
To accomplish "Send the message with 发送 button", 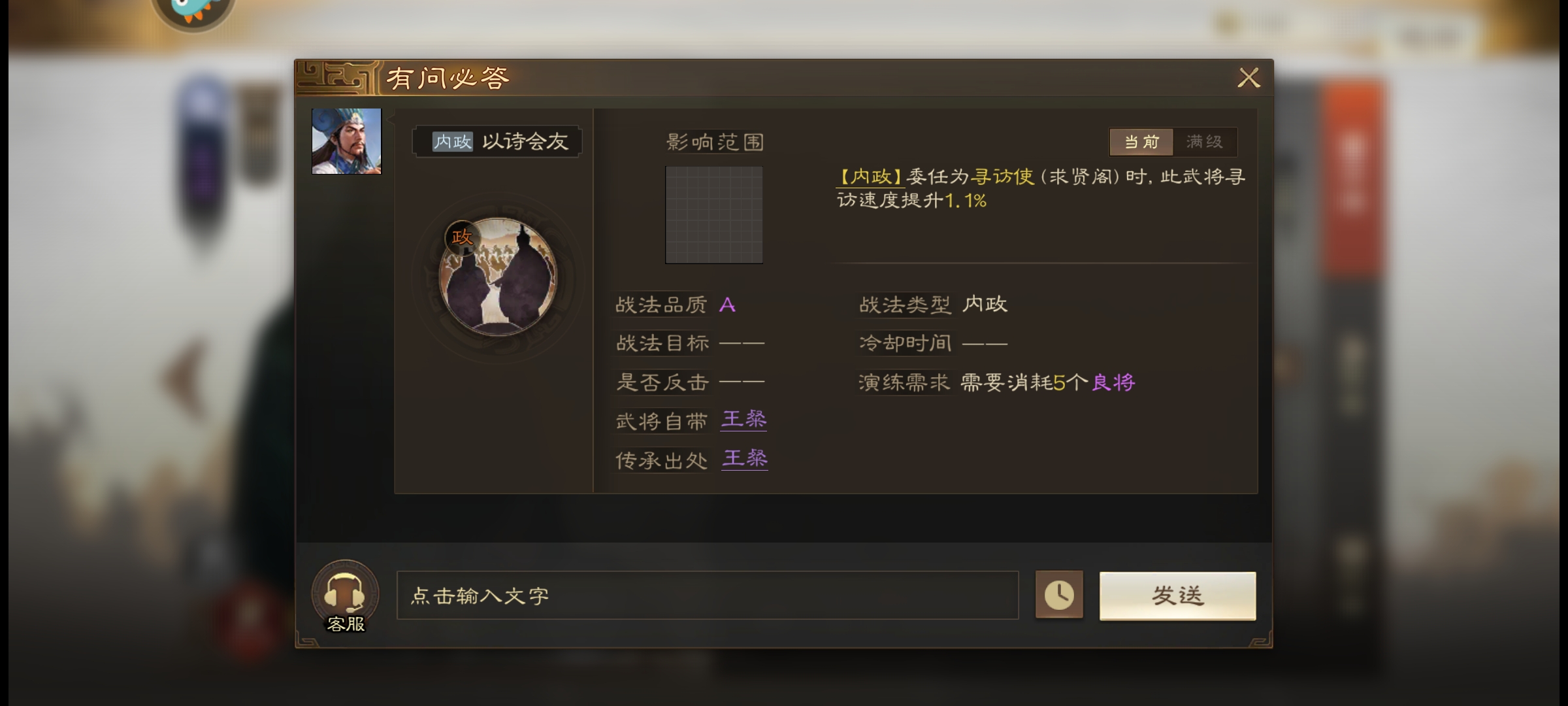I will [1177, 596].
